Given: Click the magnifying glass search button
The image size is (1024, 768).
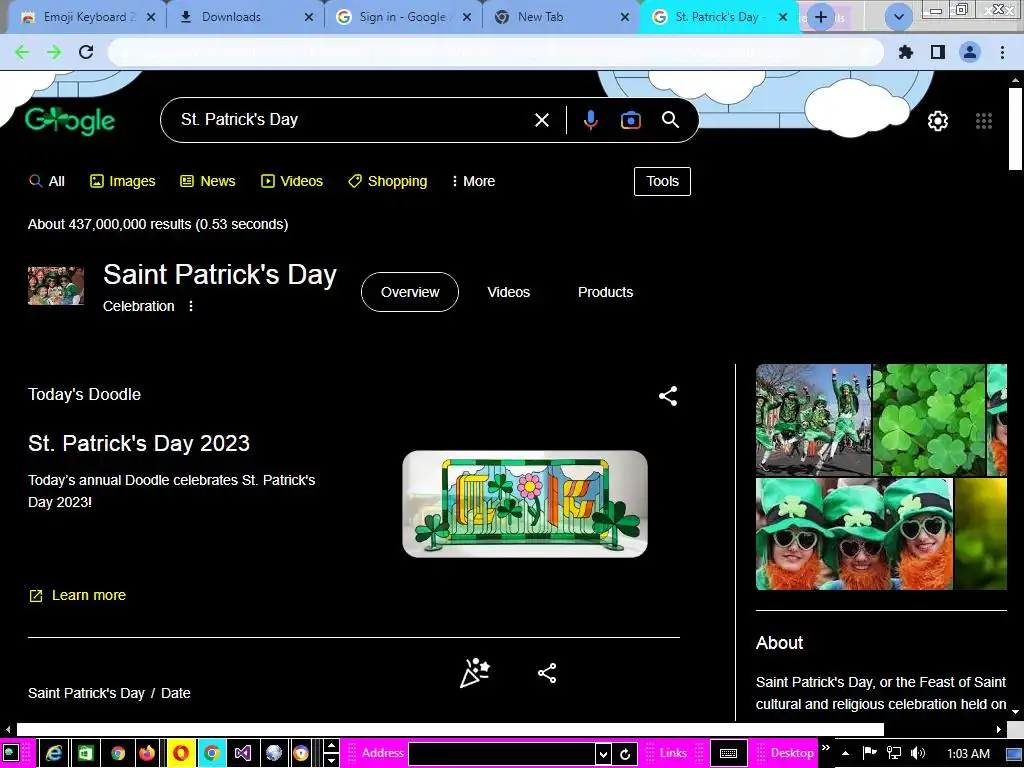Looking at the screenshot, I should (671, 120).
